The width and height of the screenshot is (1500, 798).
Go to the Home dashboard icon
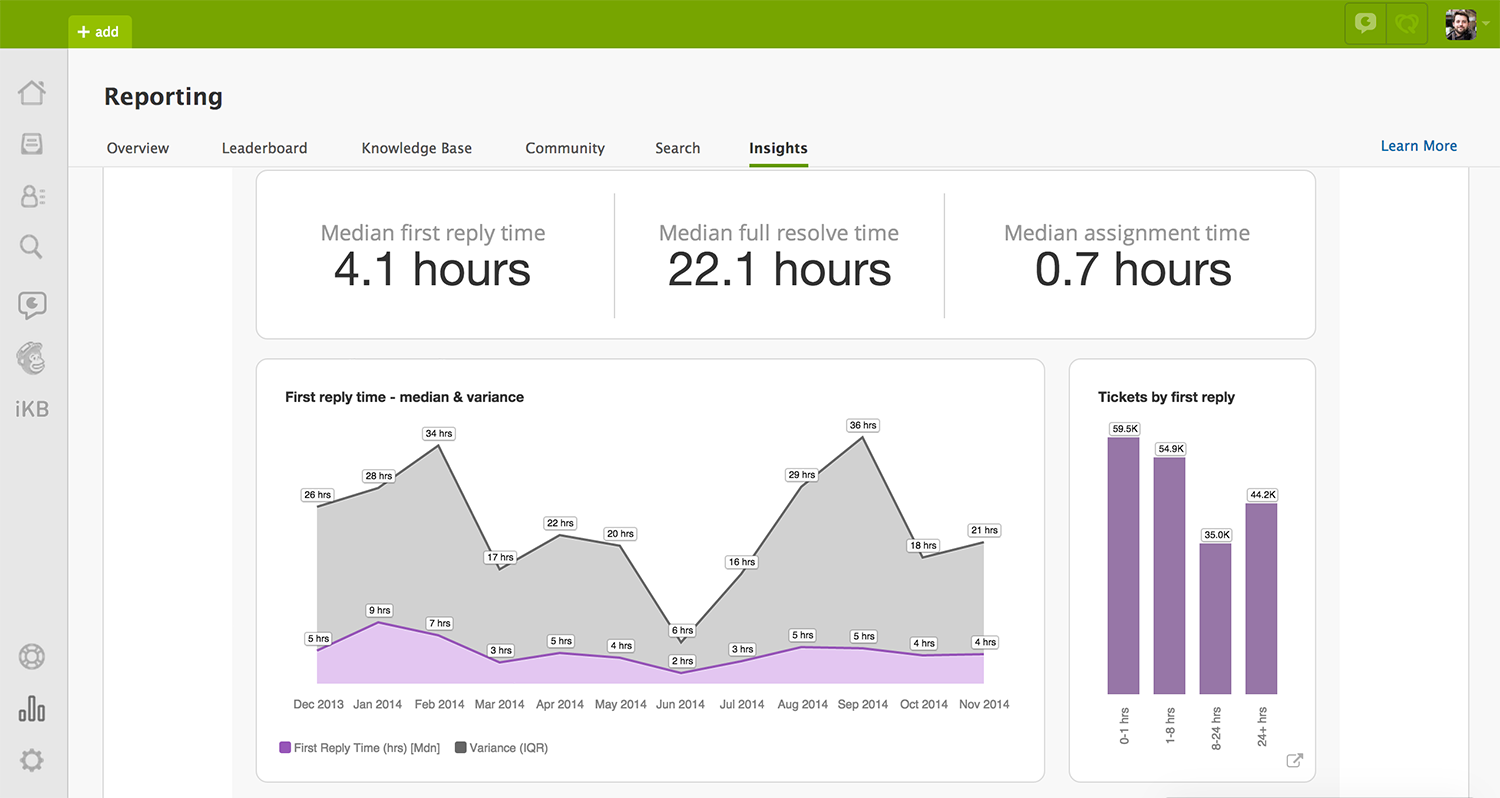(32, 93)
